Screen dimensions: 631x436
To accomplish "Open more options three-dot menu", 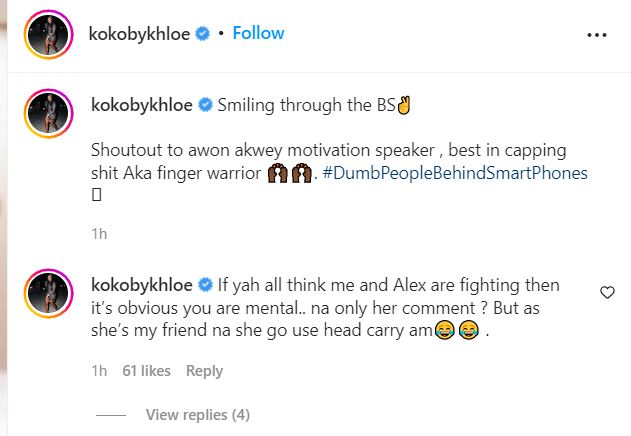I will [x=597, y=34].
